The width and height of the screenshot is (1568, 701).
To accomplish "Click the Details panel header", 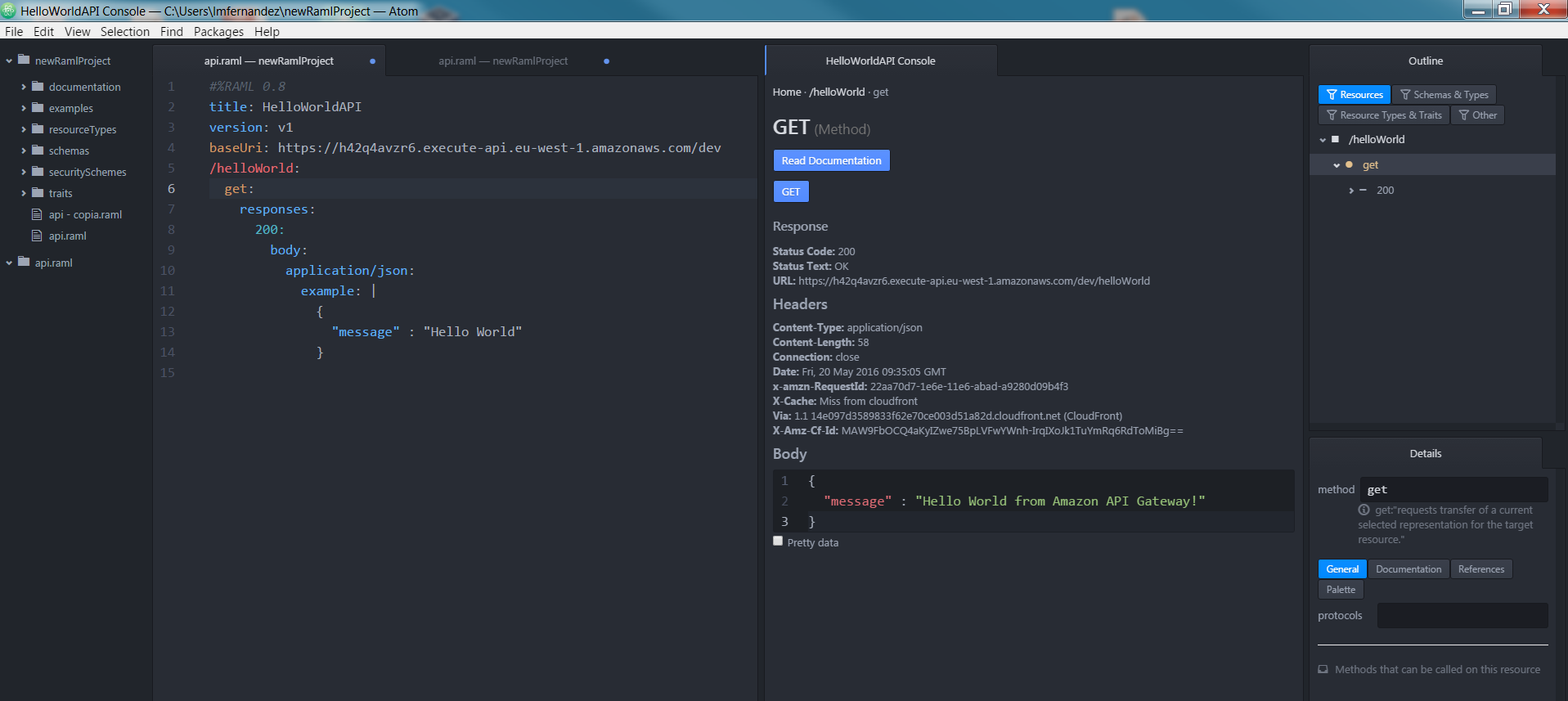I will click(x=1425, y=453).
